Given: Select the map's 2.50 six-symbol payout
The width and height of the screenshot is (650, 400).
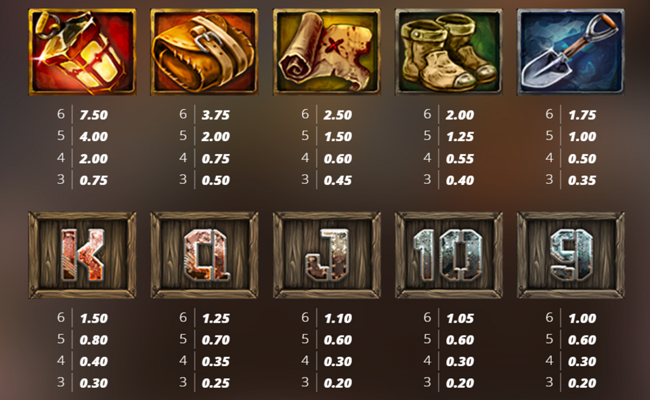Looking at the screenshot, I should click(337, 115).
